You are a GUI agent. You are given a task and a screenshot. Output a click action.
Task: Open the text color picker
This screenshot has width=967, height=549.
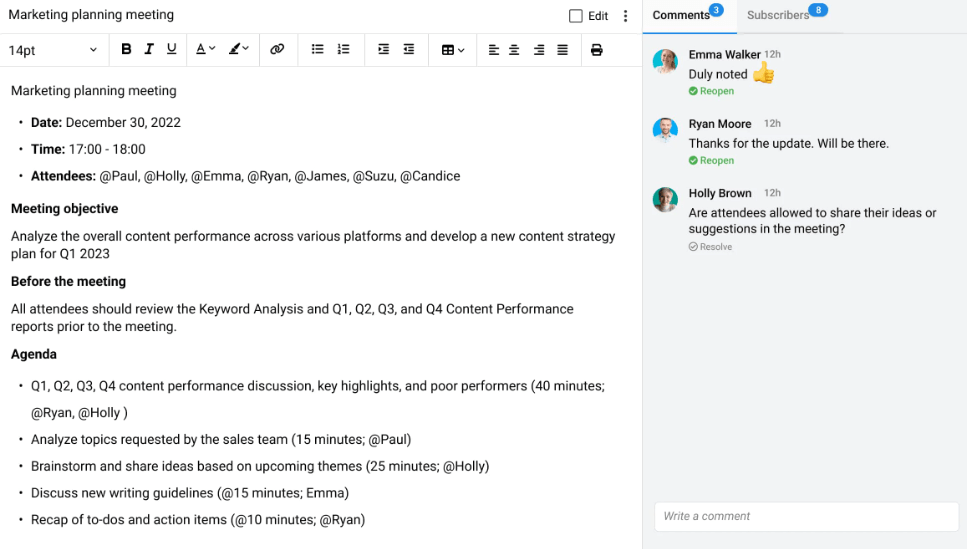click(205, 49)
